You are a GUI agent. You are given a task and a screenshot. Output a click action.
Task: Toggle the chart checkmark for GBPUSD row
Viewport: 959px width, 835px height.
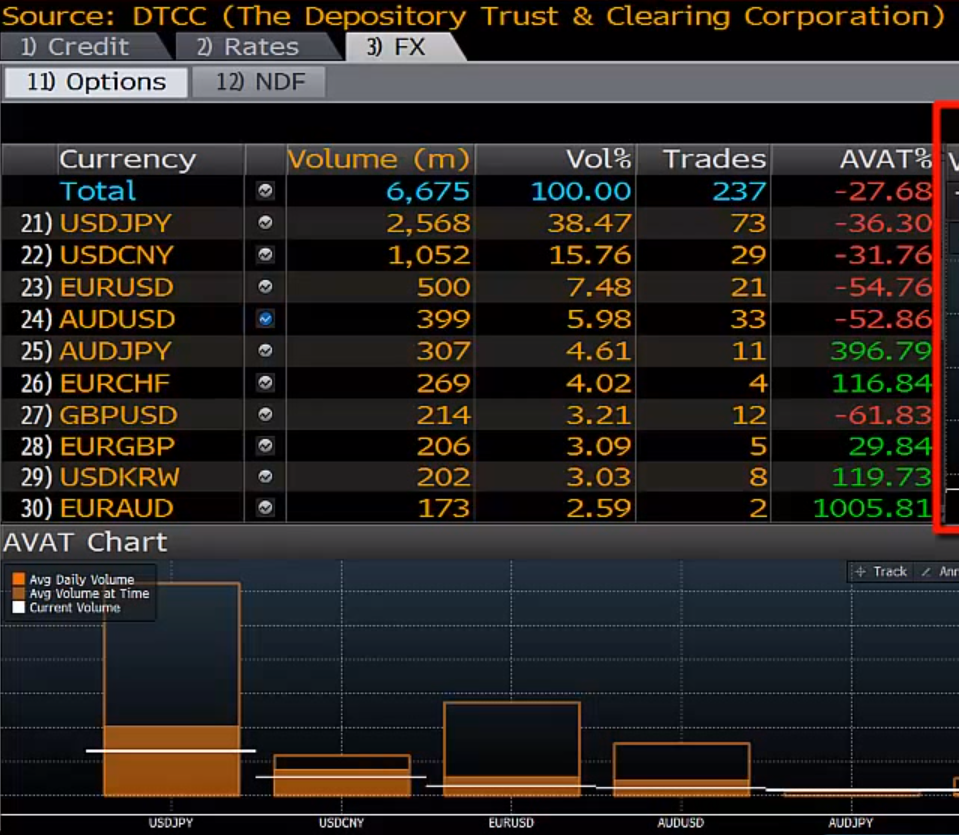tap(265, 415)
